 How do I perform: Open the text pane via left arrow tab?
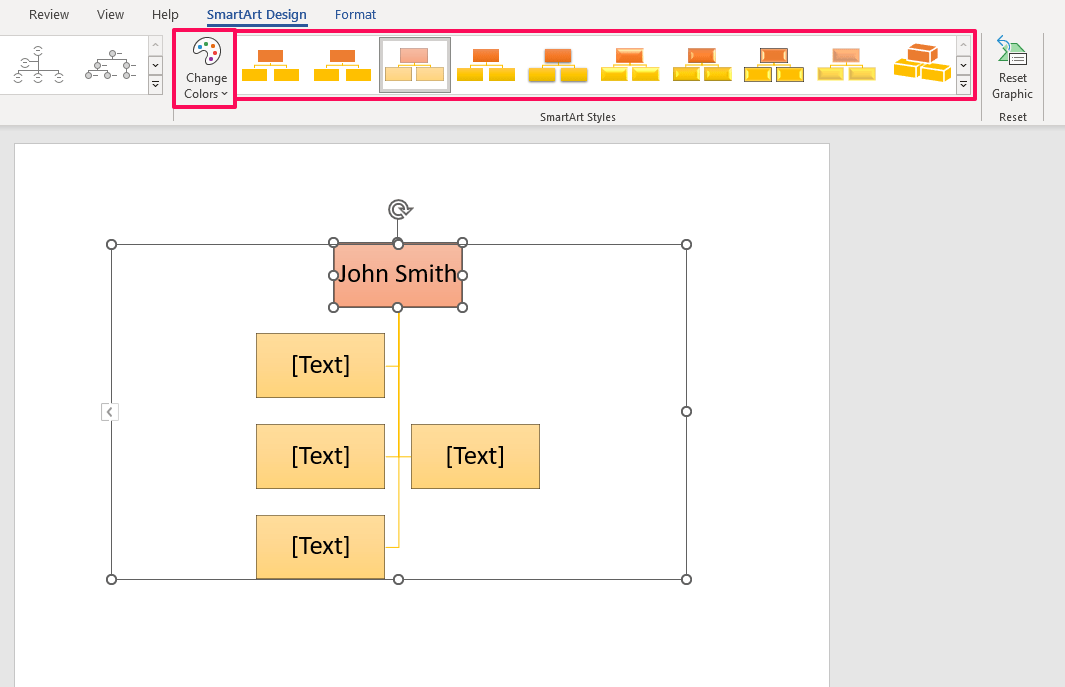pos(110,412)
